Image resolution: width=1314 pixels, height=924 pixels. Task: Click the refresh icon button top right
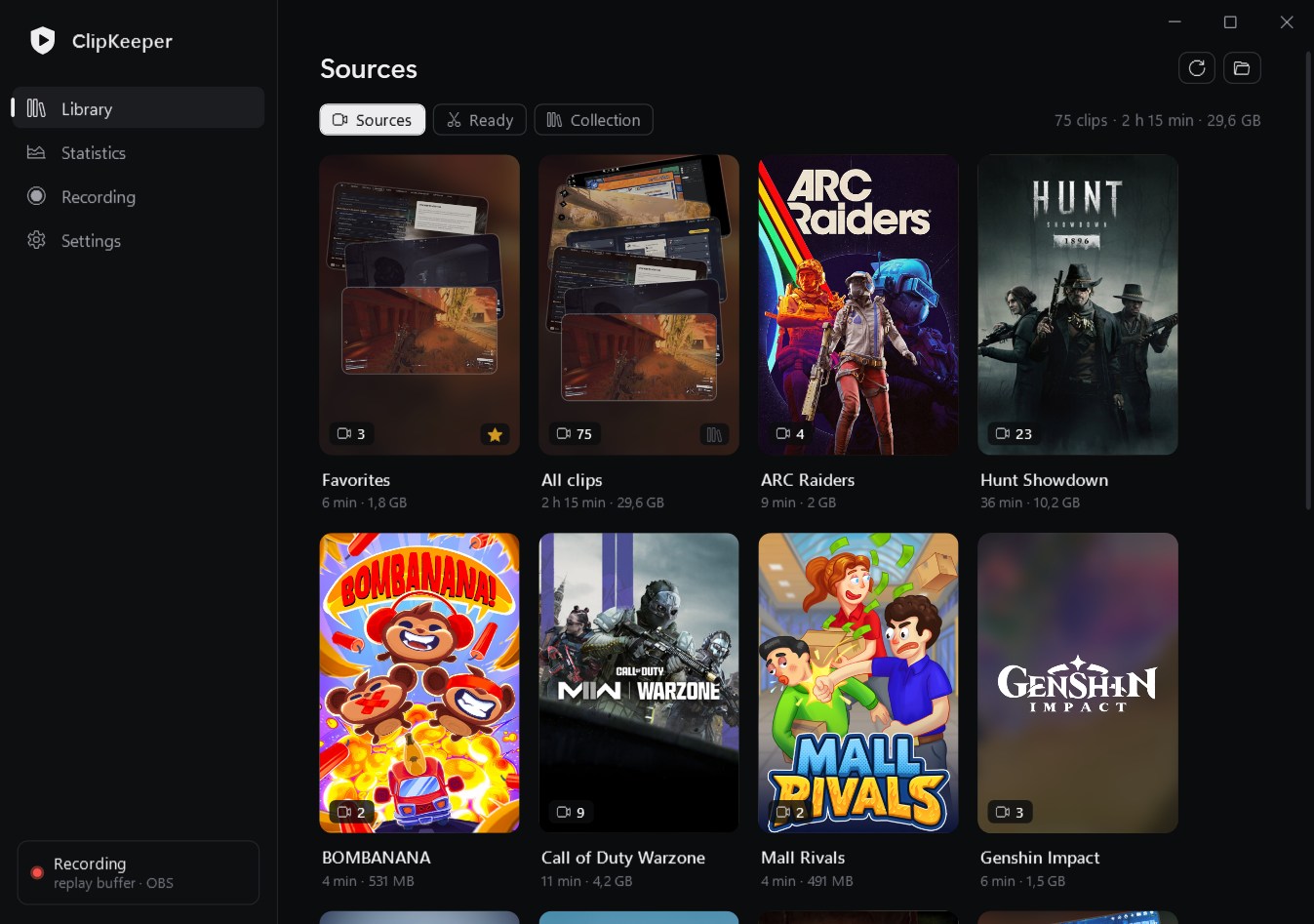pos(1197,68)
